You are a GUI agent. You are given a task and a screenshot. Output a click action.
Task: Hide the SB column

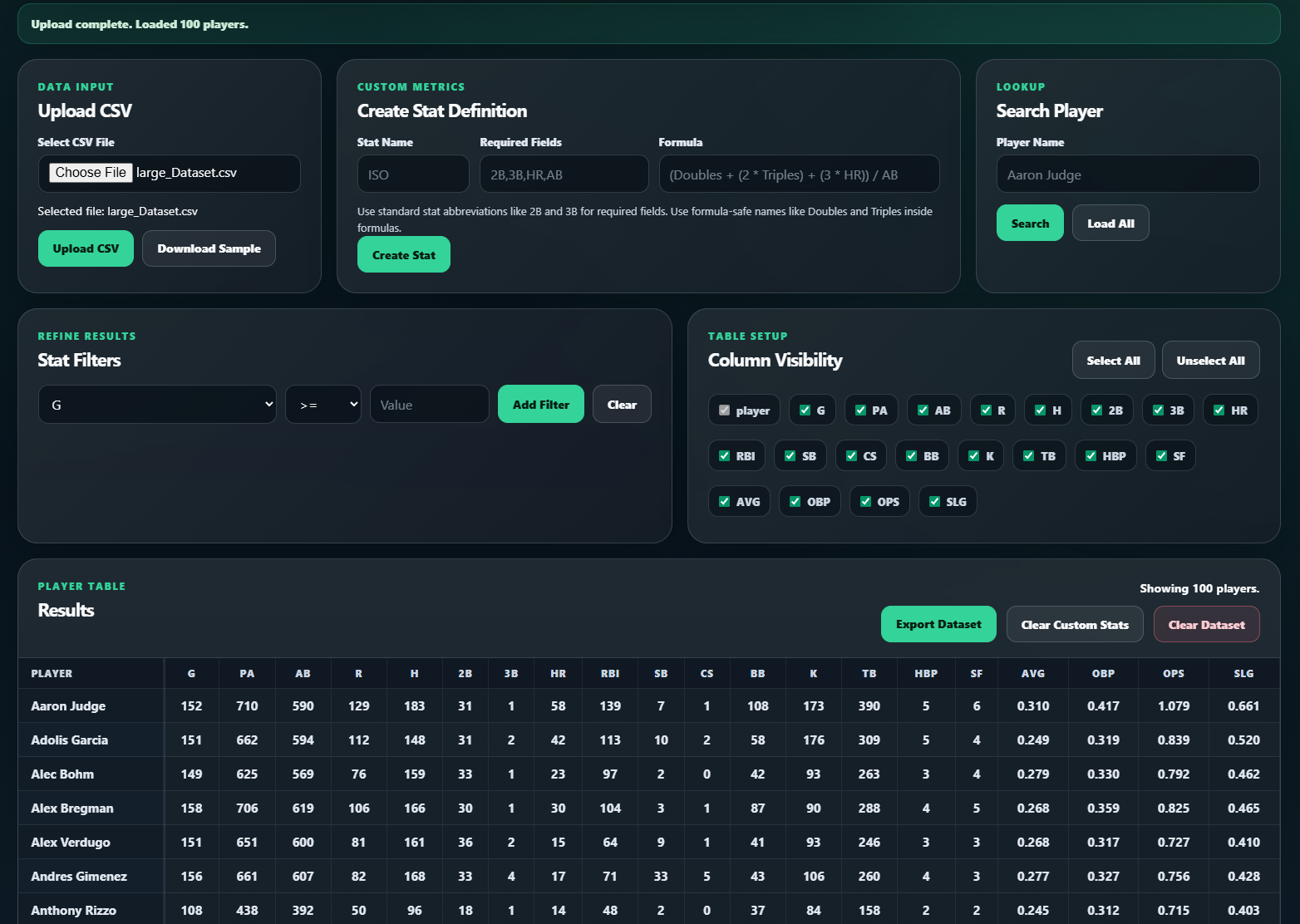click(x=790, y=455)
